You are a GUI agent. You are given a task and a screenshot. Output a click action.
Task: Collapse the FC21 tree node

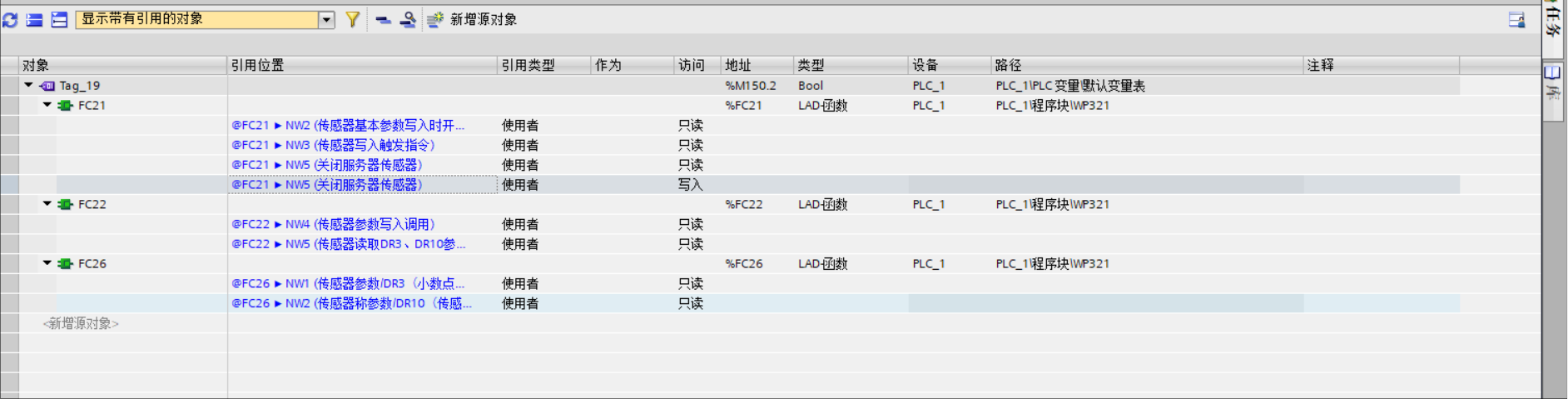[x=47, y=105]
